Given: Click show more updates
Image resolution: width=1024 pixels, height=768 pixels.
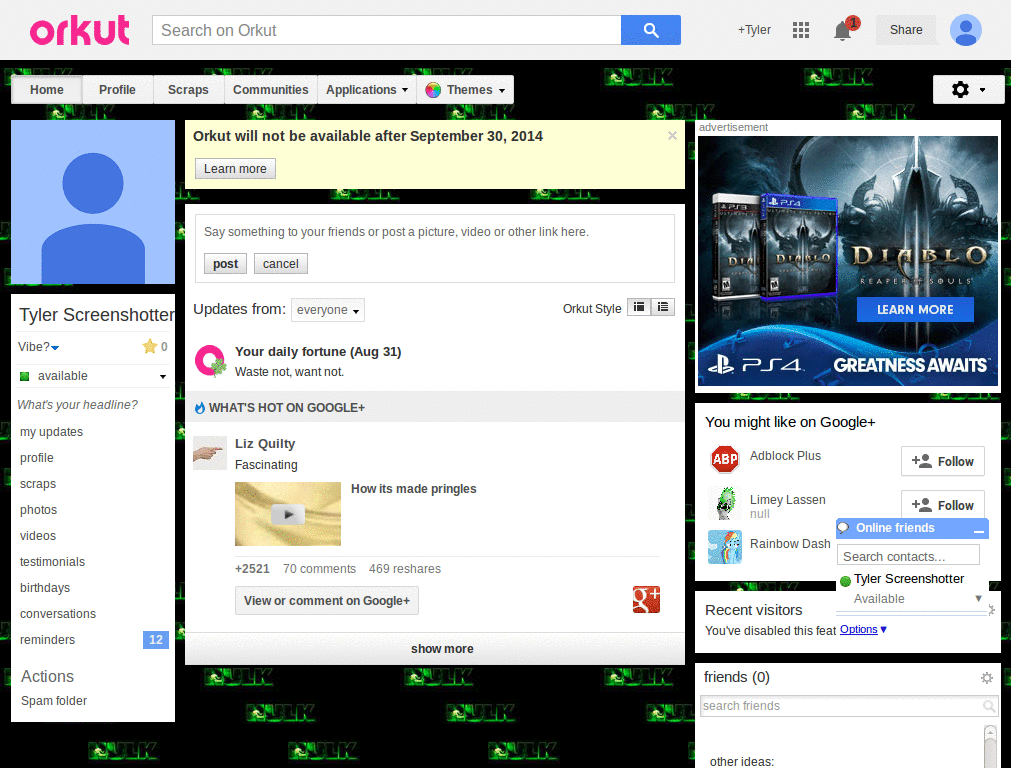Looking at the screenshot, I should click(435, 648).
